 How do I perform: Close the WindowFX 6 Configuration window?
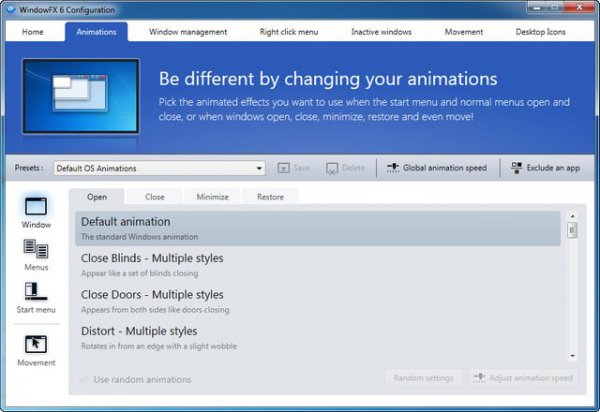tap(580, 7)
